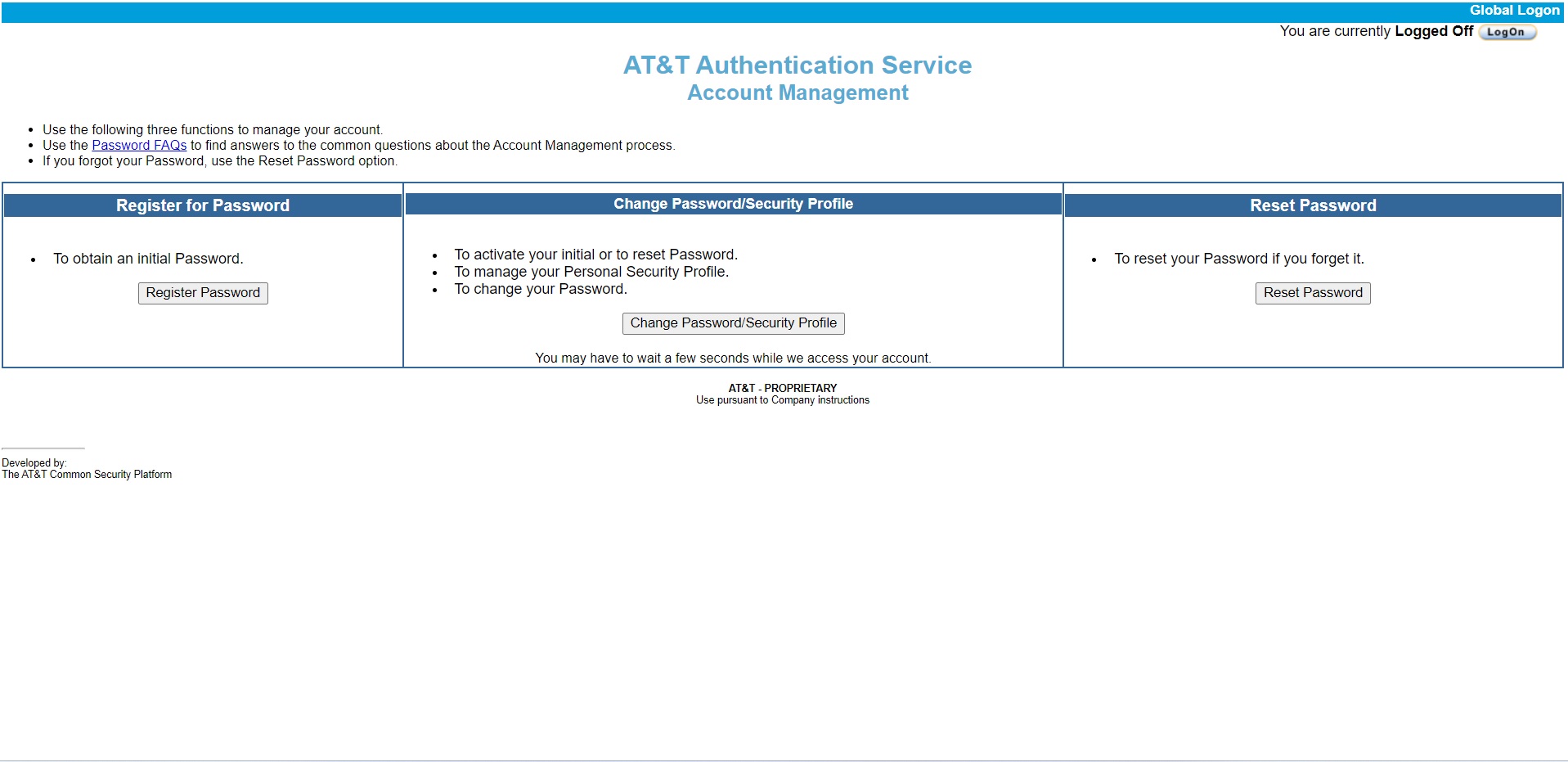Click 'To reset your Password if you forget it.'
The height and width of the screenshot is (762, 1568).
pyautogui.click(x=1239, y=259)
